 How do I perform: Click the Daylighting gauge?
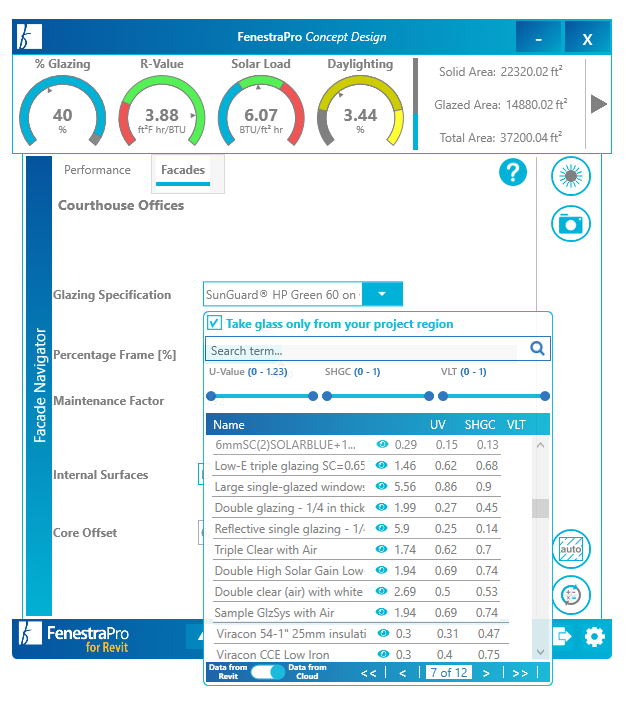tap(360, 111)
